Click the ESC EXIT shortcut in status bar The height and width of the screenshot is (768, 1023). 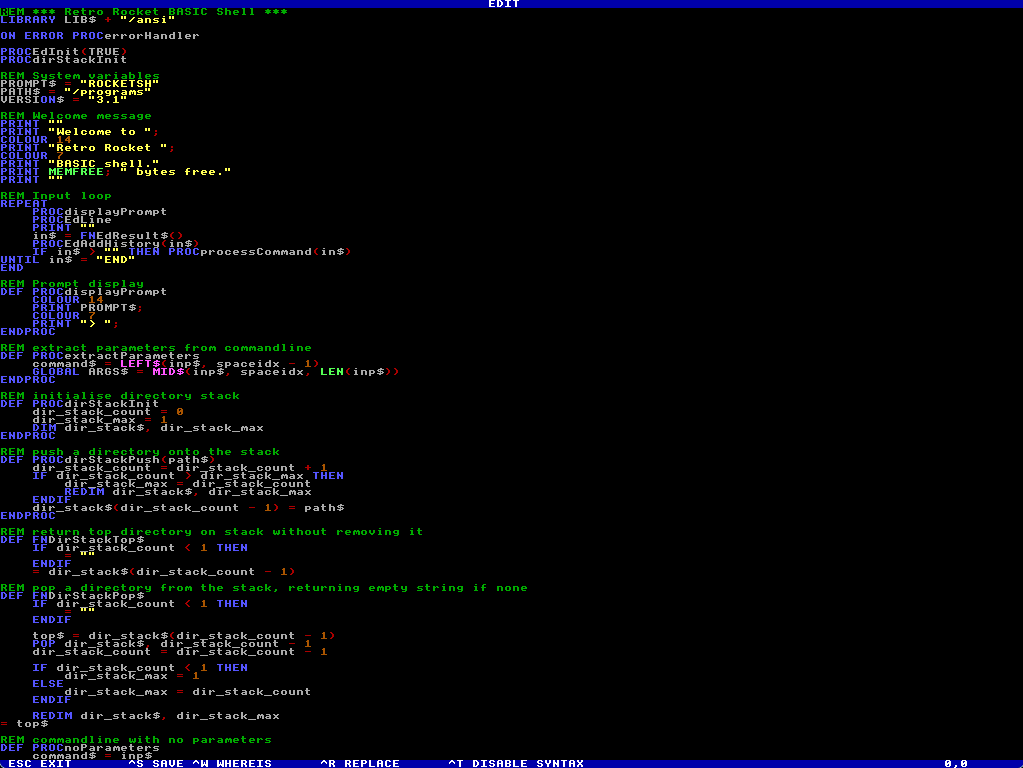pos(39,763)
